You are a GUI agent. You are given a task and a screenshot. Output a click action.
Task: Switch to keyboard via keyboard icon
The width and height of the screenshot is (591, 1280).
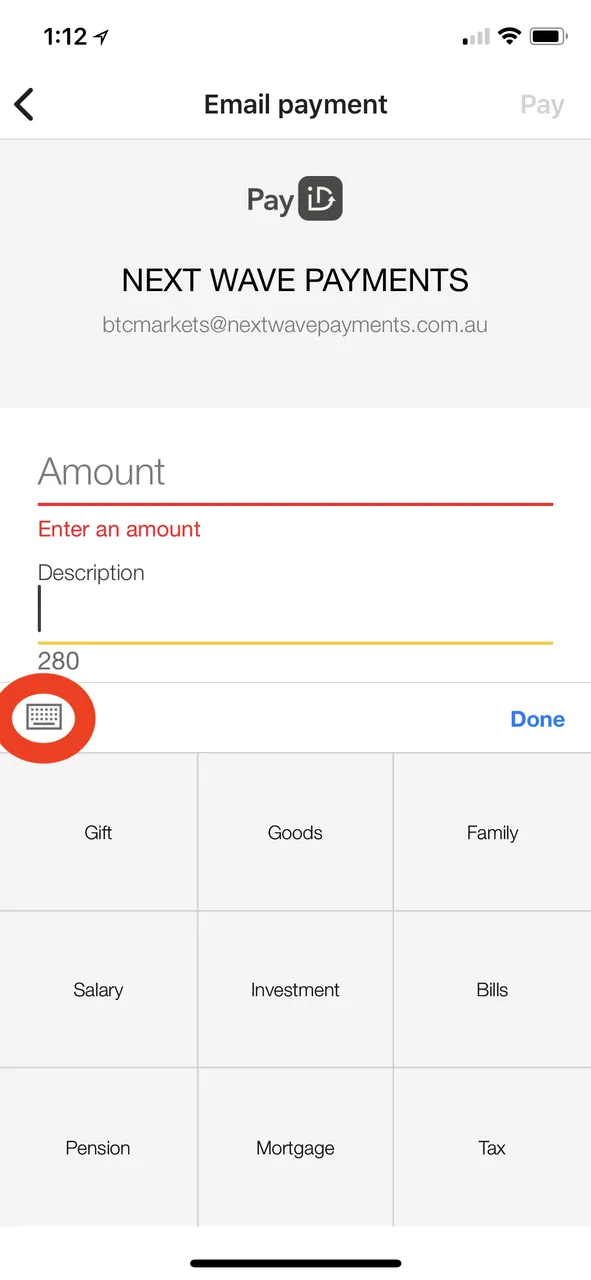(x=44, y=717)
